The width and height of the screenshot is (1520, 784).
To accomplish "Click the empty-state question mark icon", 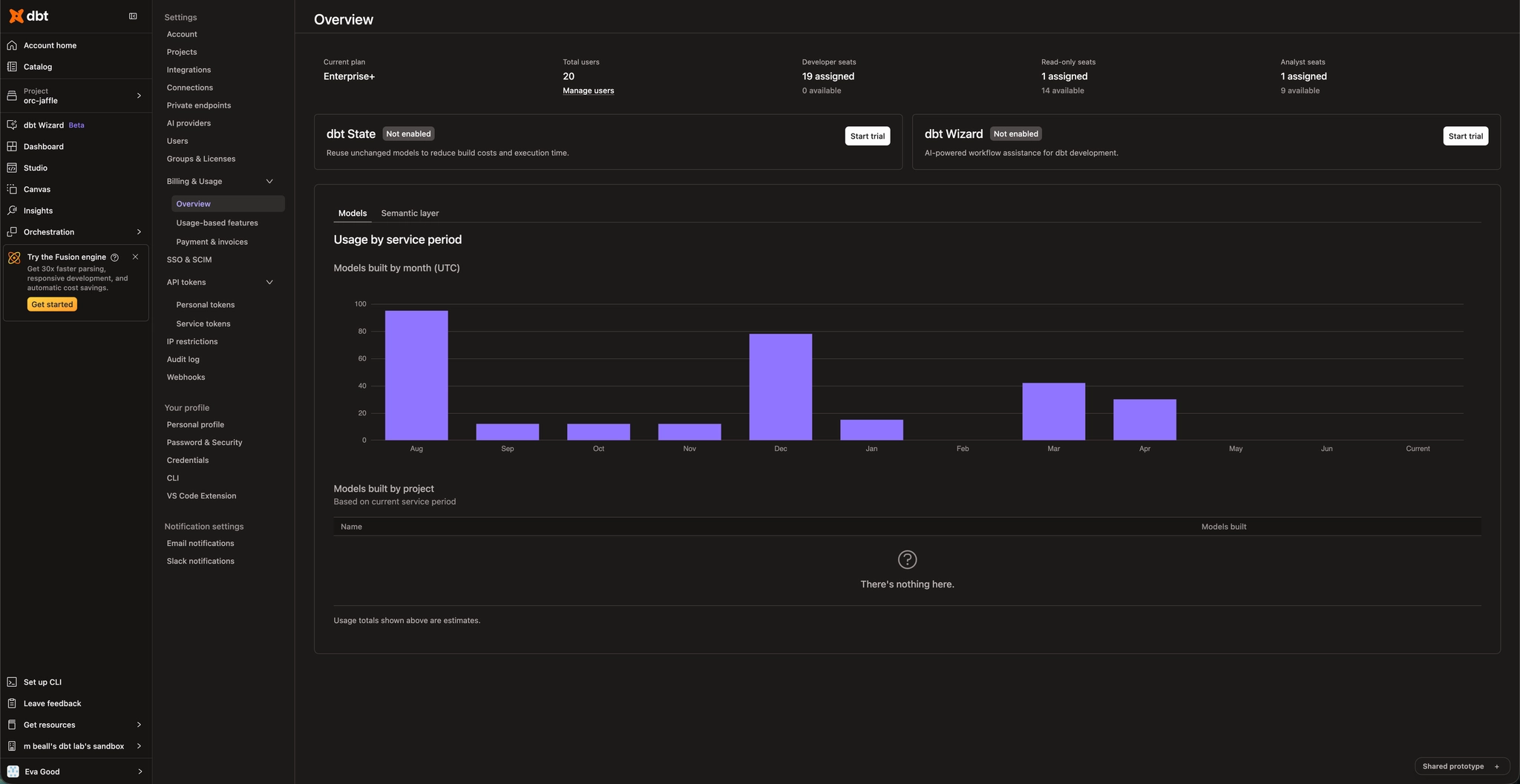I will [x=907, y=559].
